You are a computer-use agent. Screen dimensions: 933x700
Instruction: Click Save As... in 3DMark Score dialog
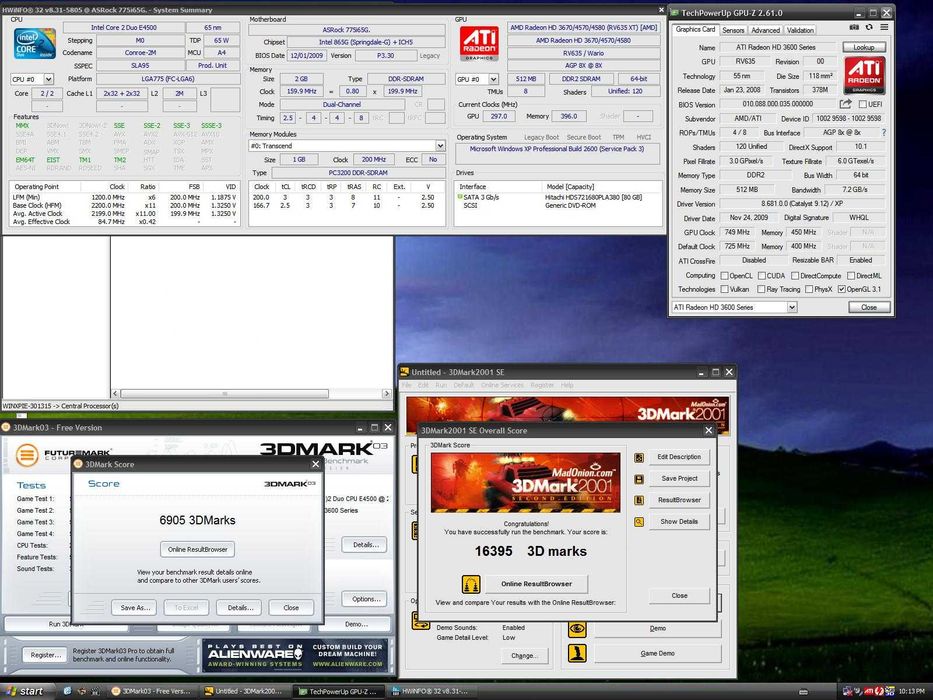(x=135, y=608)
